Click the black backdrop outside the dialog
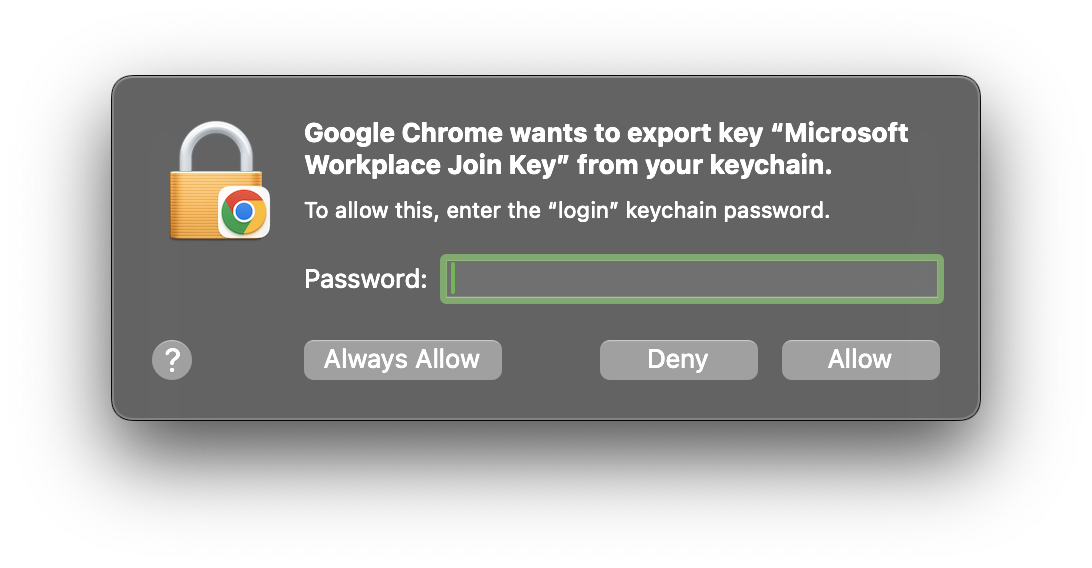This screenshot has height=568, width=1092. tap(546, 490)
